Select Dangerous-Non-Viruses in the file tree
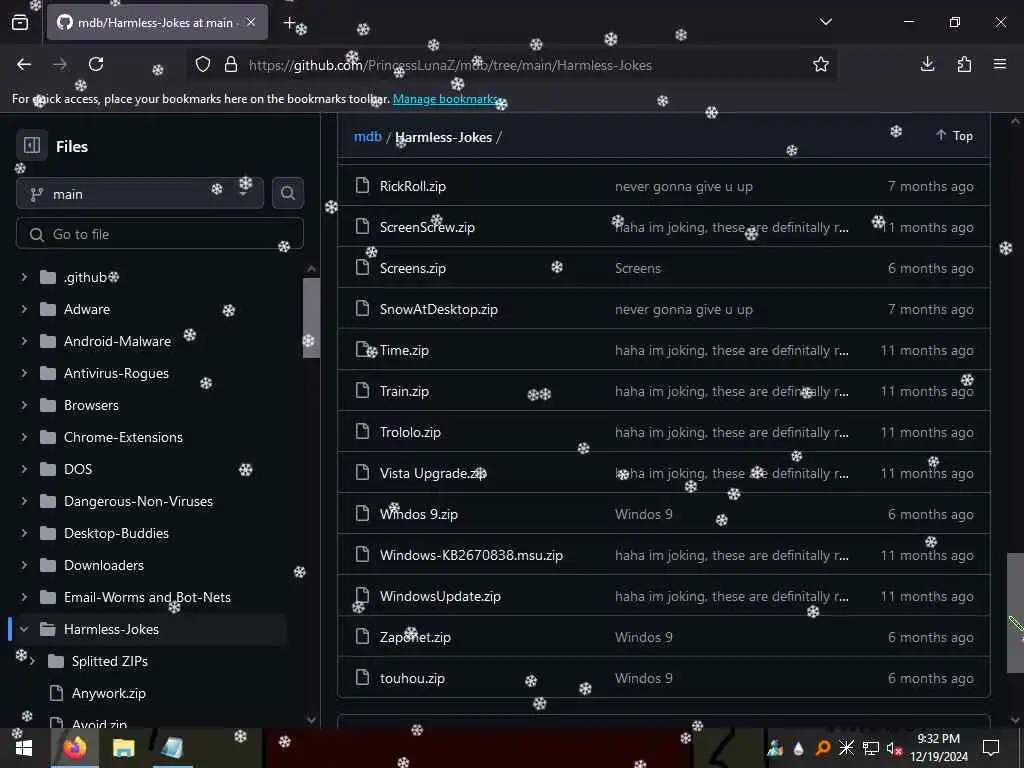The height and width of the screenshot is (768, 1024). click(138, 501)
